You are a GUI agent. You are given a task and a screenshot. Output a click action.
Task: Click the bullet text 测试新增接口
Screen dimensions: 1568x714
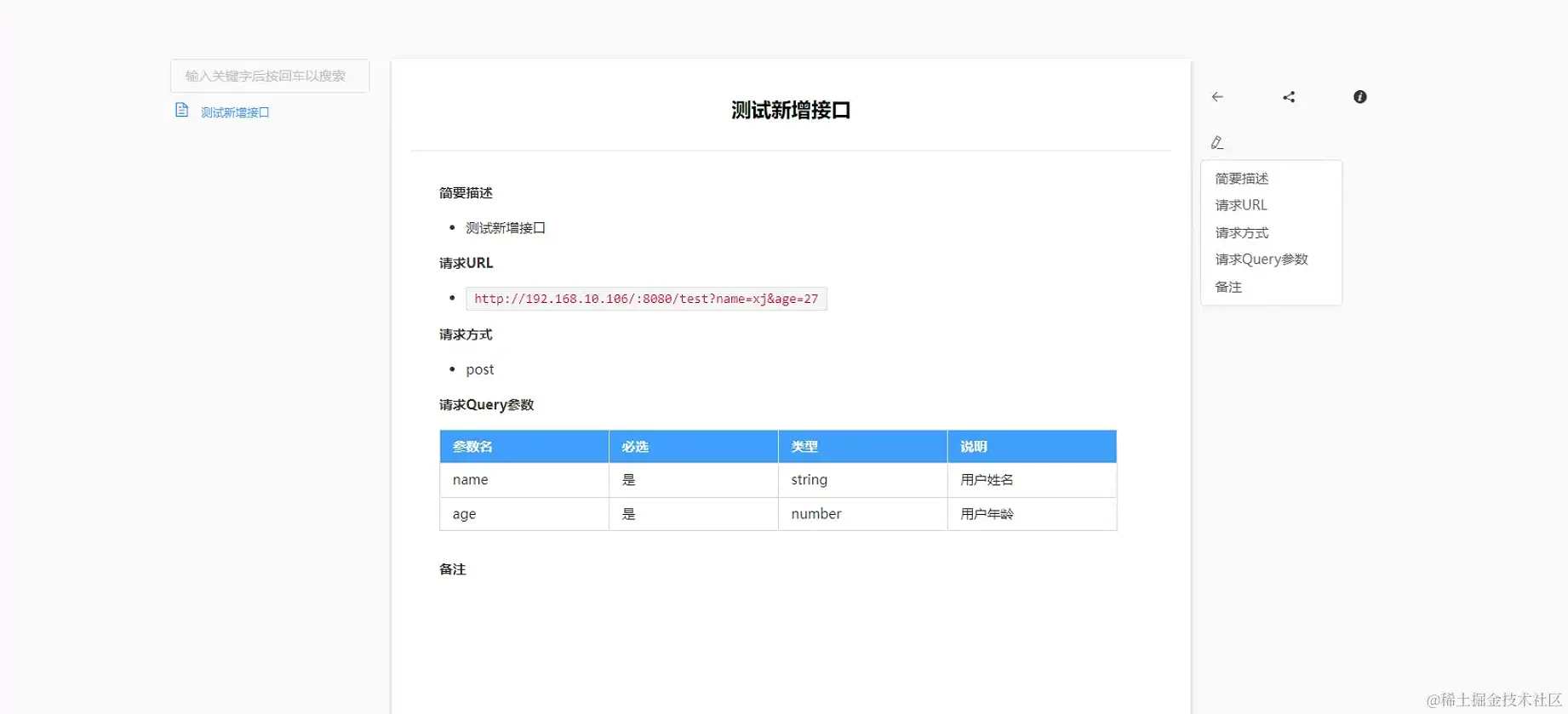tap(506, 228)
